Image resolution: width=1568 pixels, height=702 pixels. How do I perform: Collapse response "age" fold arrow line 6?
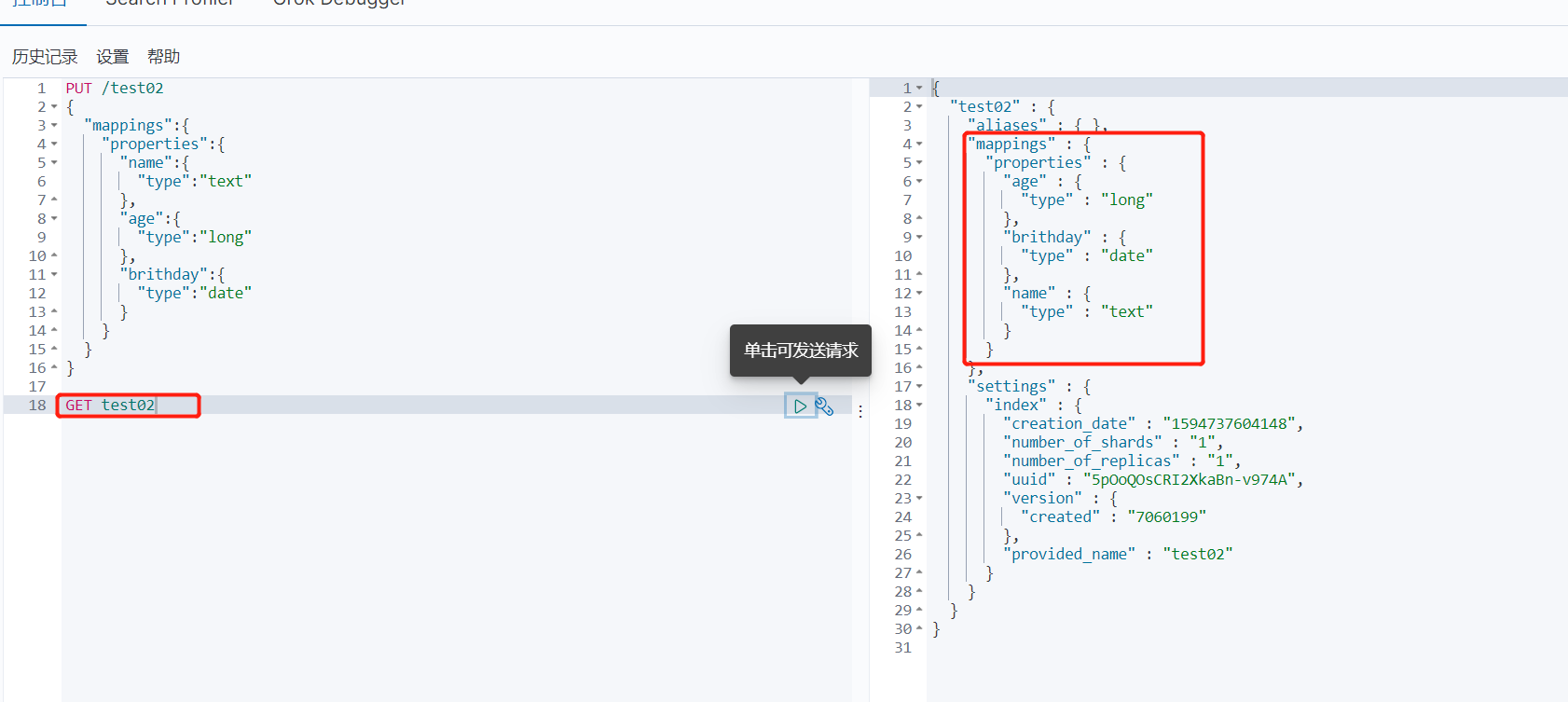[x=919, y=182]
